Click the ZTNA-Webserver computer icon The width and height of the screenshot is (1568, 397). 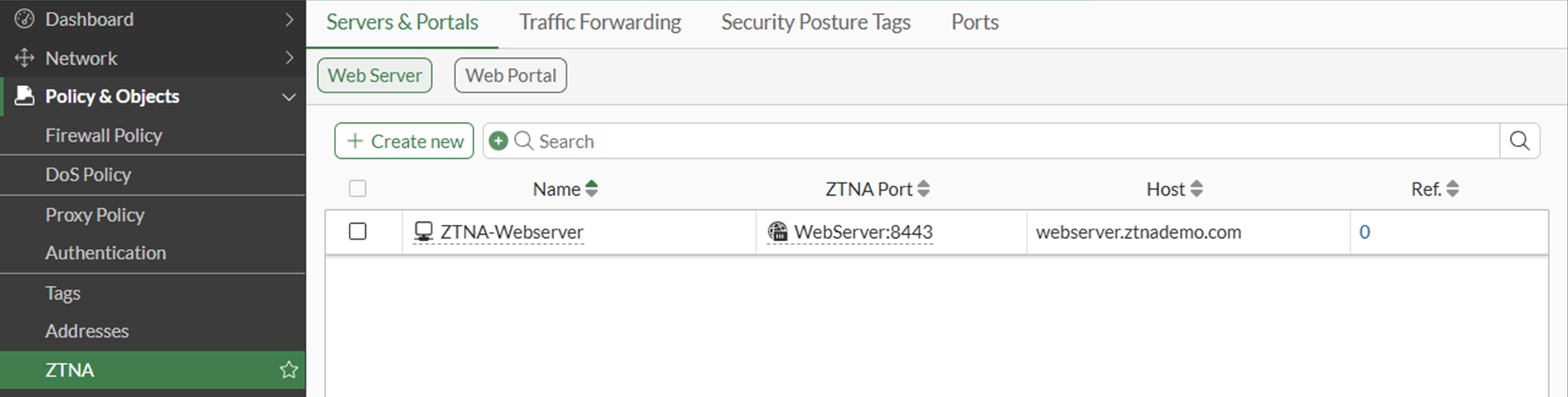[423, 232]
